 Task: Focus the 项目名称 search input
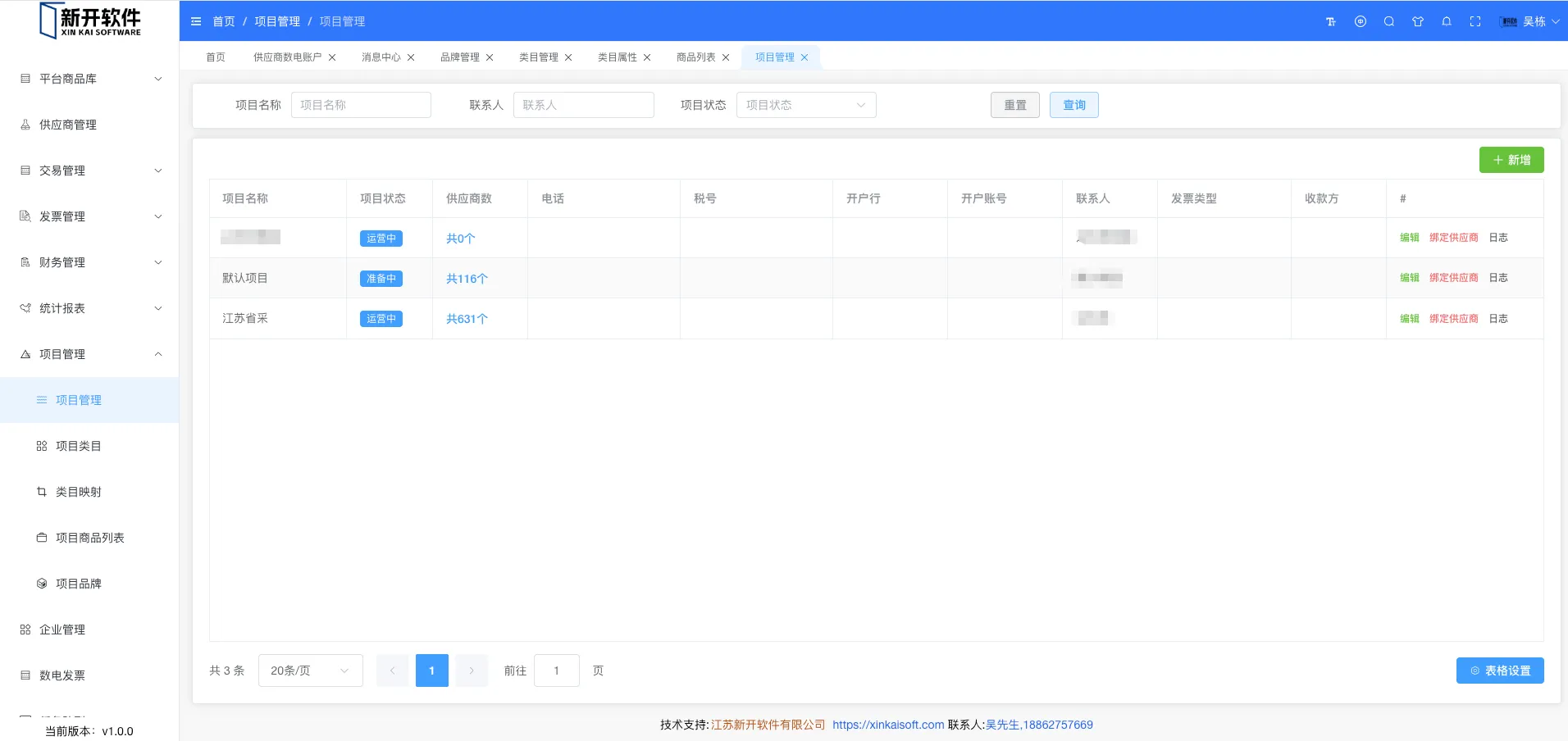(x=361, y=105)
